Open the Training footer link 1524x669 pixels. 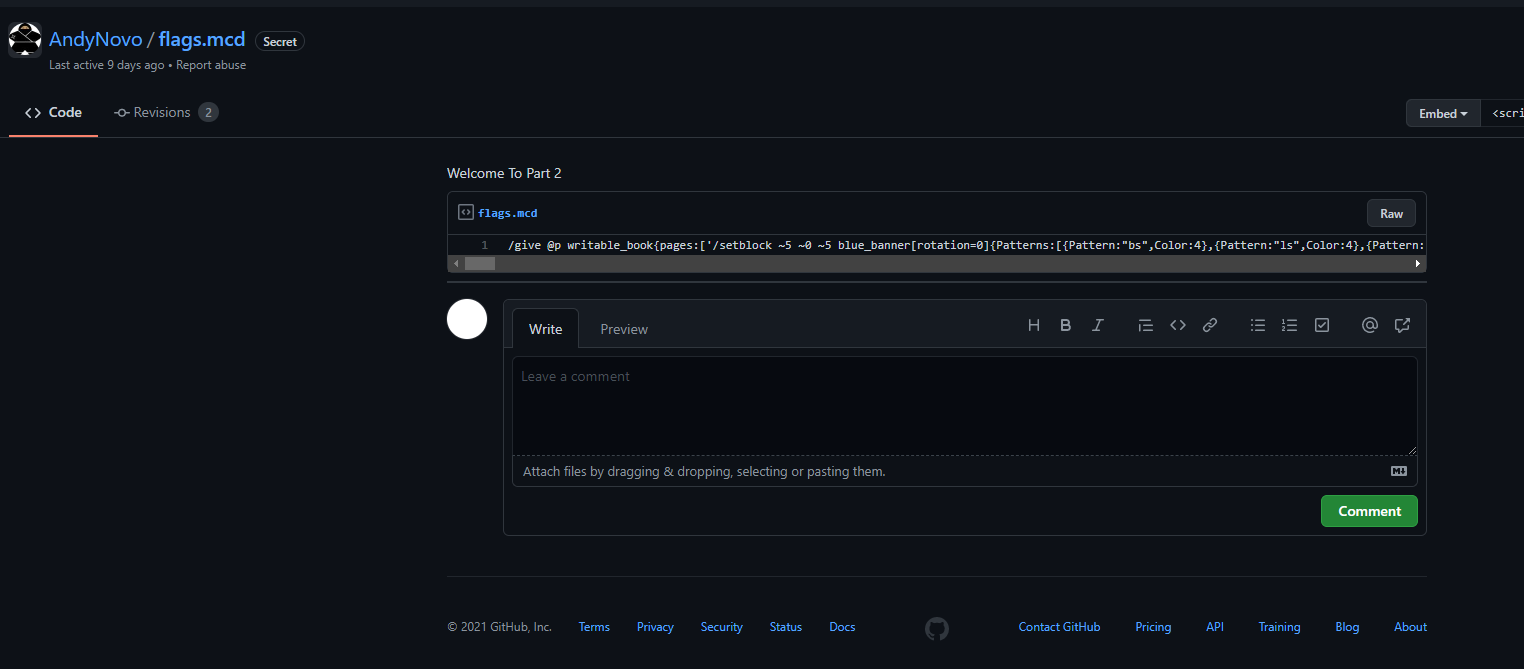click(1279, 627)
